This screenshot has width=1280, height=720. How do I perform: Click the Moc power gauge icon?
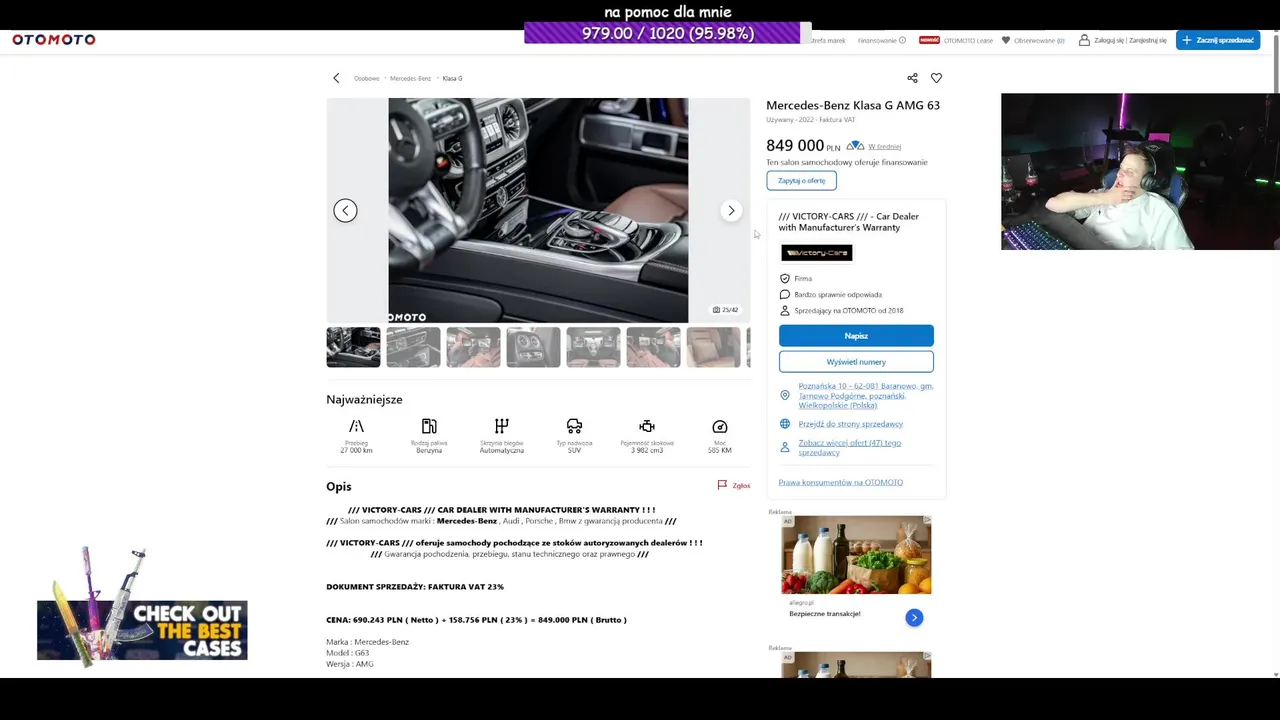coord(719,427)
